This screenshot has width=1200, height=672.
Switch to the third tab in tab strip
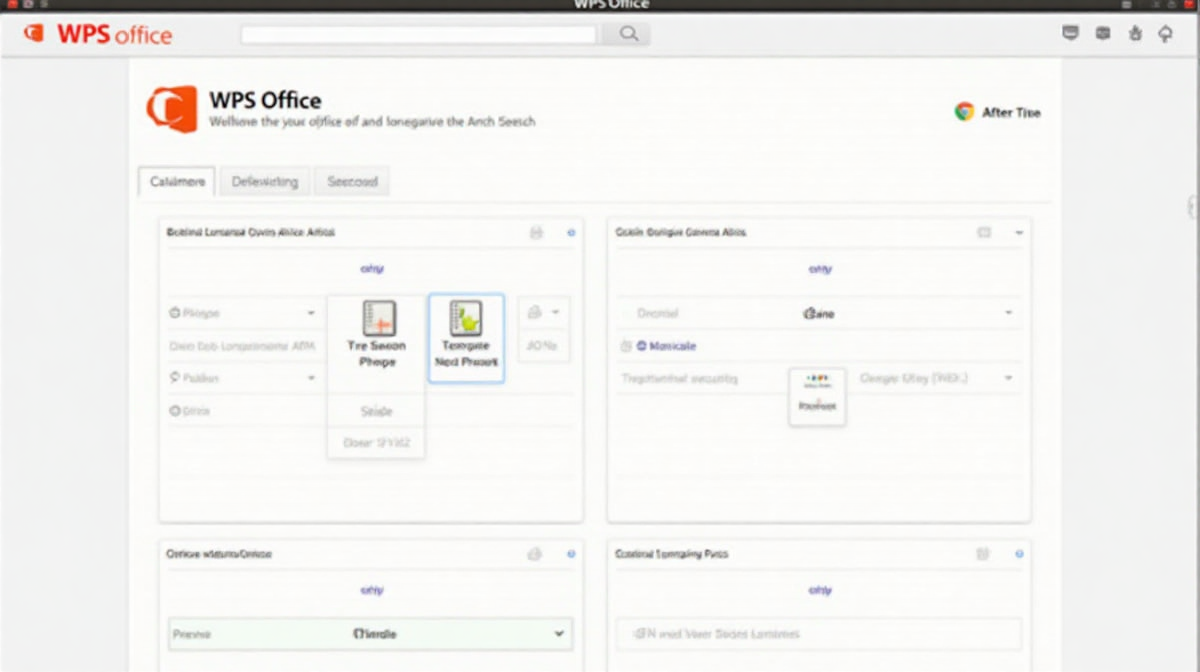(x=352, y=182)
